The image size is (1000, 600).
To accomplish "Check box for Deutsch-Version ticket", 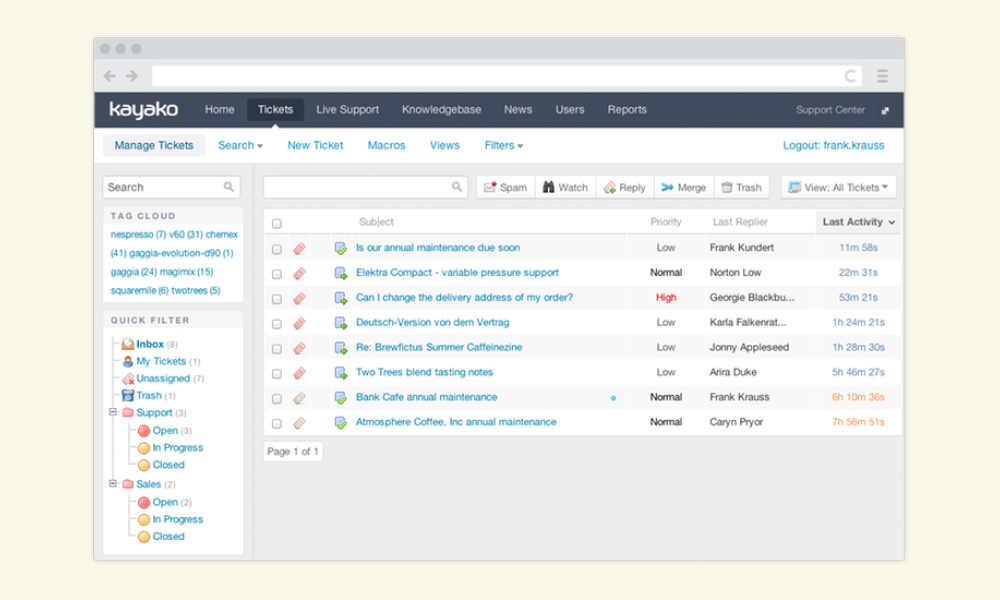I will (277, 323).
